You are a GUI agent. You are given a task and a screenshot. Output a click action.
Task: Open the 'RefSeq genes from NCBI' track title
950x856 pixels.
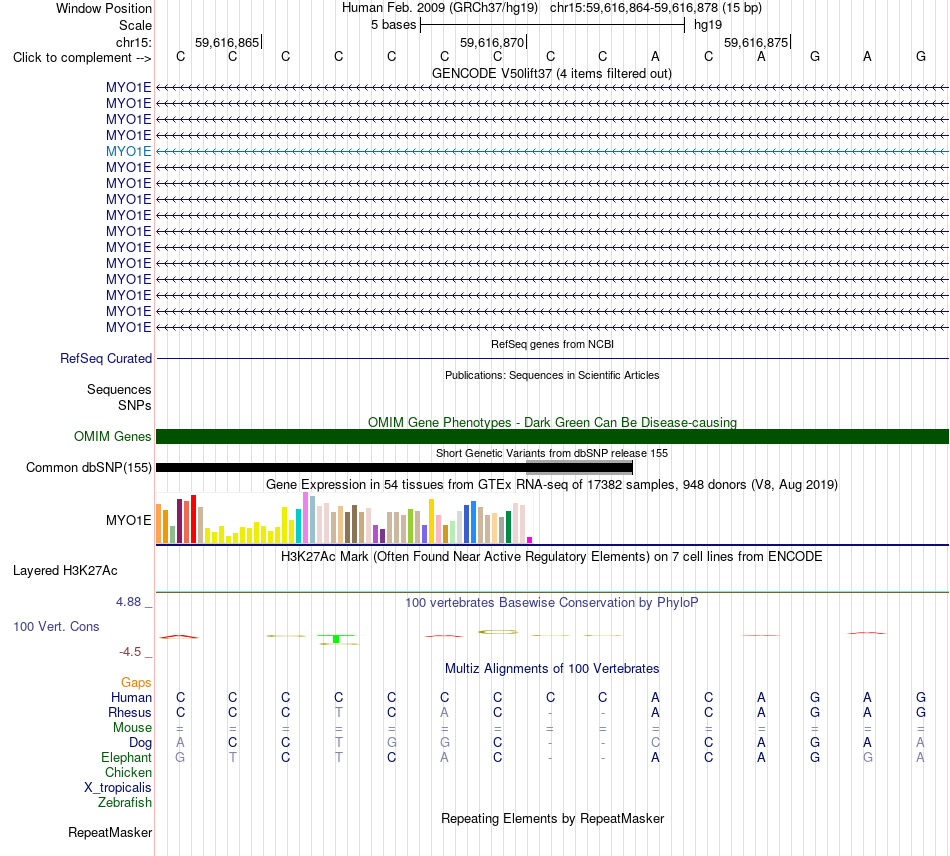552,344
